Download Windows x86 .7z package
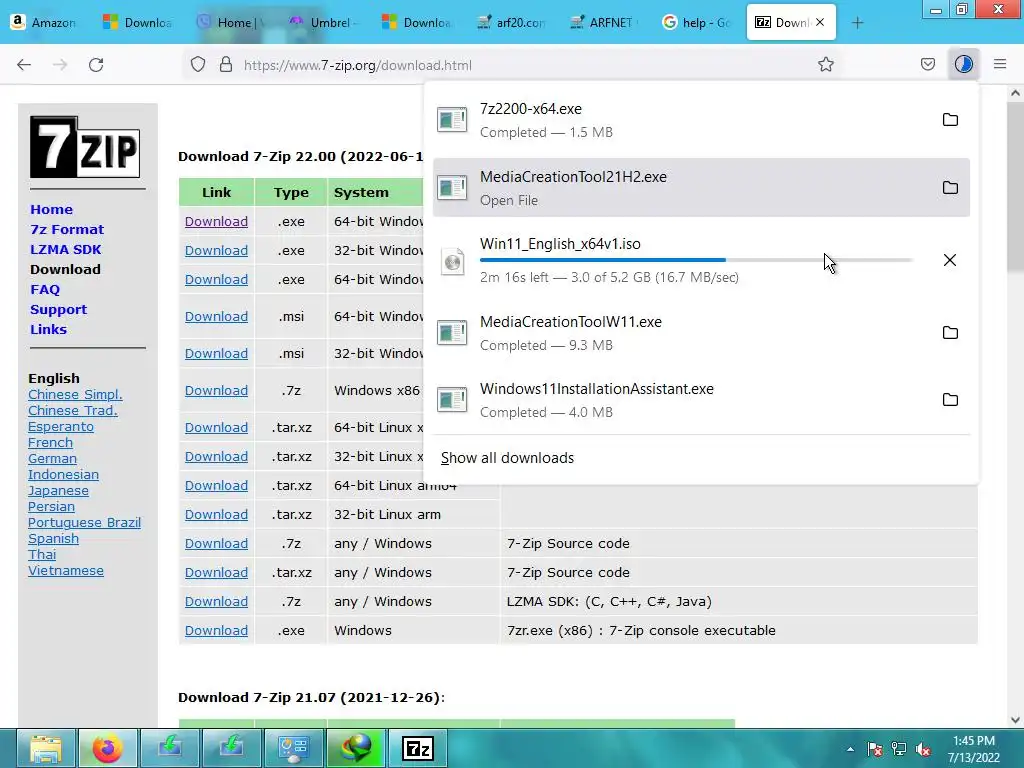The width and height of the screenshot is (1024, 768). (216, 391)
